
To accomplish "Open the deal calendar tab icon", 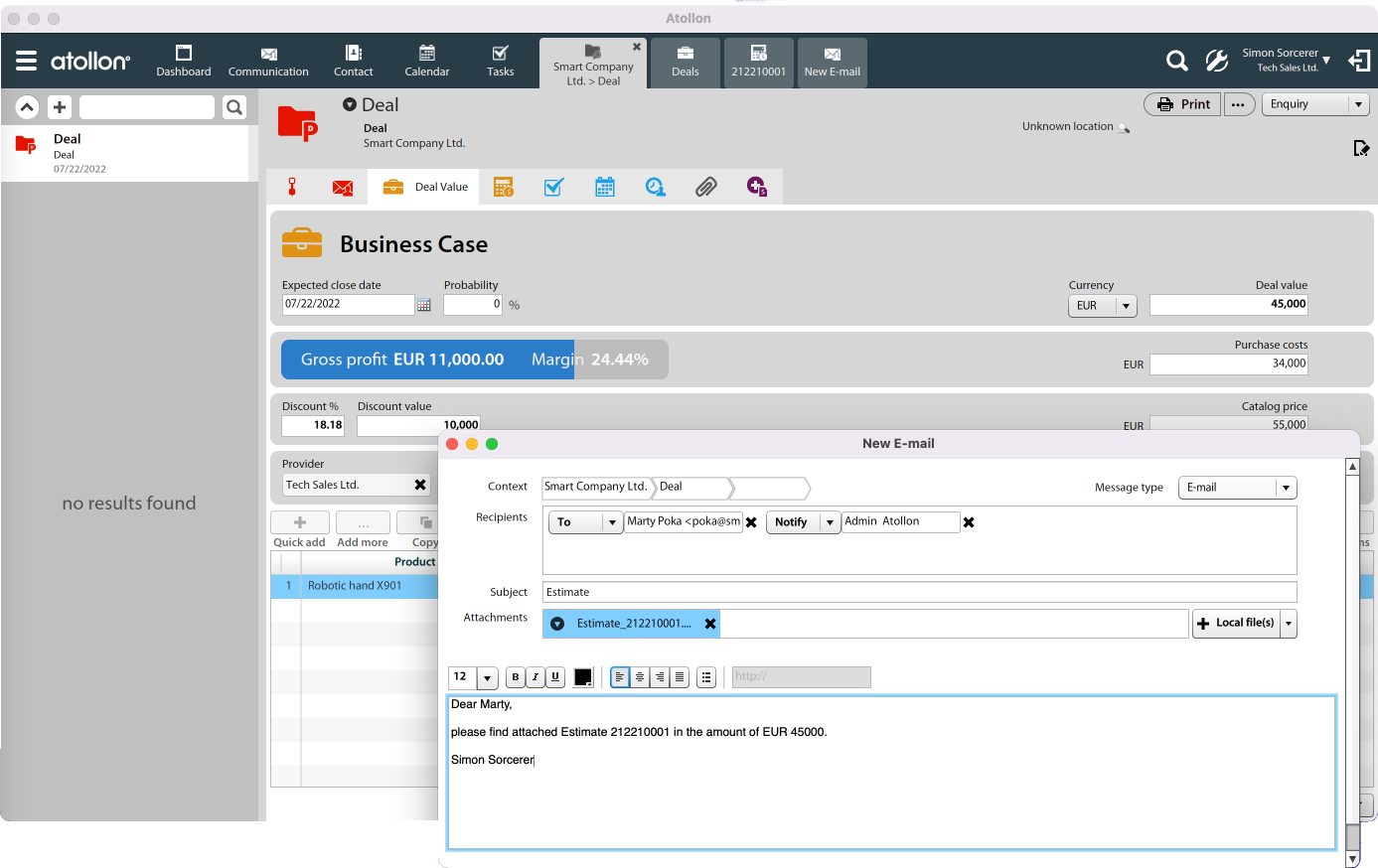I will click(604, 187).
